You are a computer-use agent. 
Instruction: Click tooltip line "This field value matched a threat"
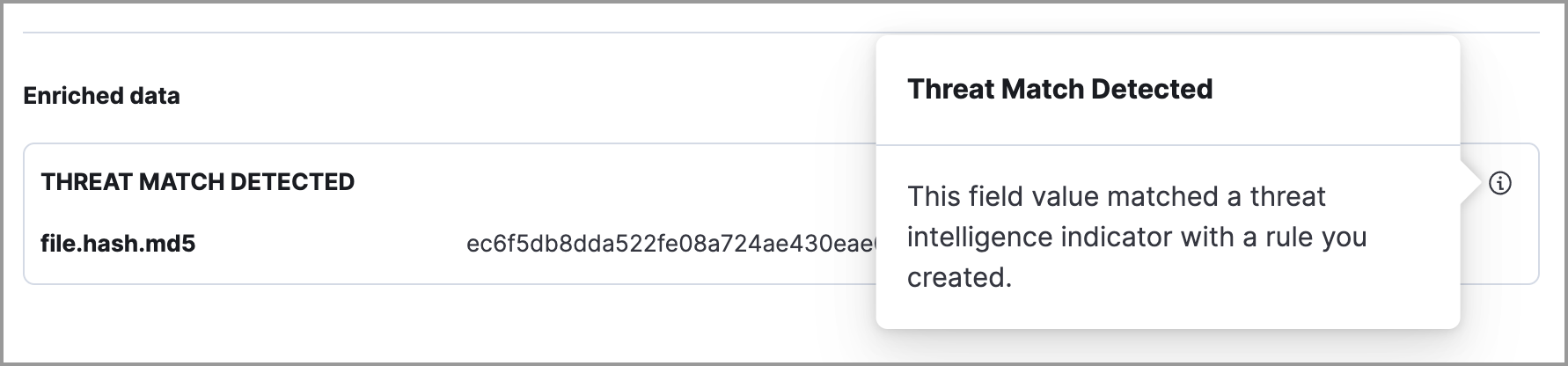(1116, 196)
